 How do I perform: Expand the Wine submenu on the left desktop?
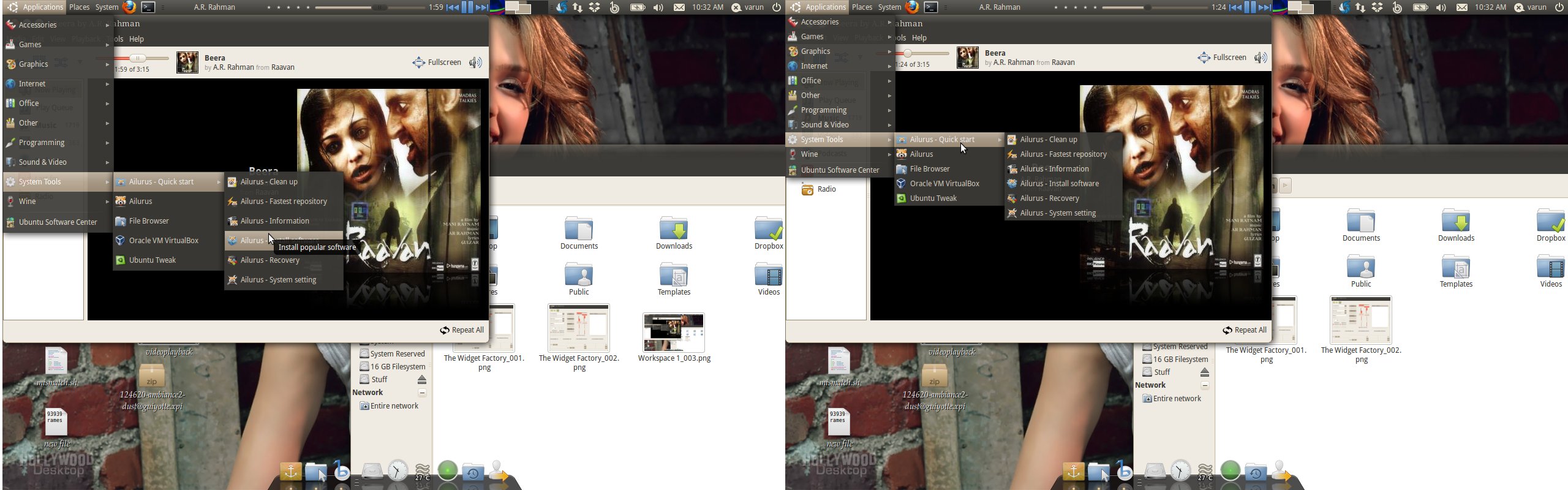(58, 202)
